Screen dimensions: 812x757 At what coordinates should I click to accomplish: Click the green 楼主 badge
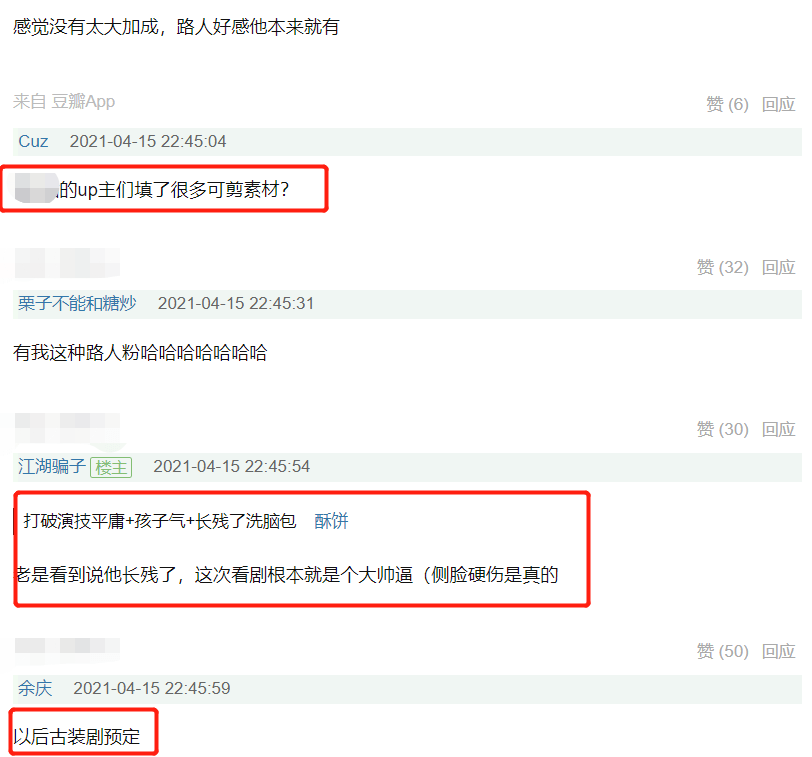[x=111, y=468]
